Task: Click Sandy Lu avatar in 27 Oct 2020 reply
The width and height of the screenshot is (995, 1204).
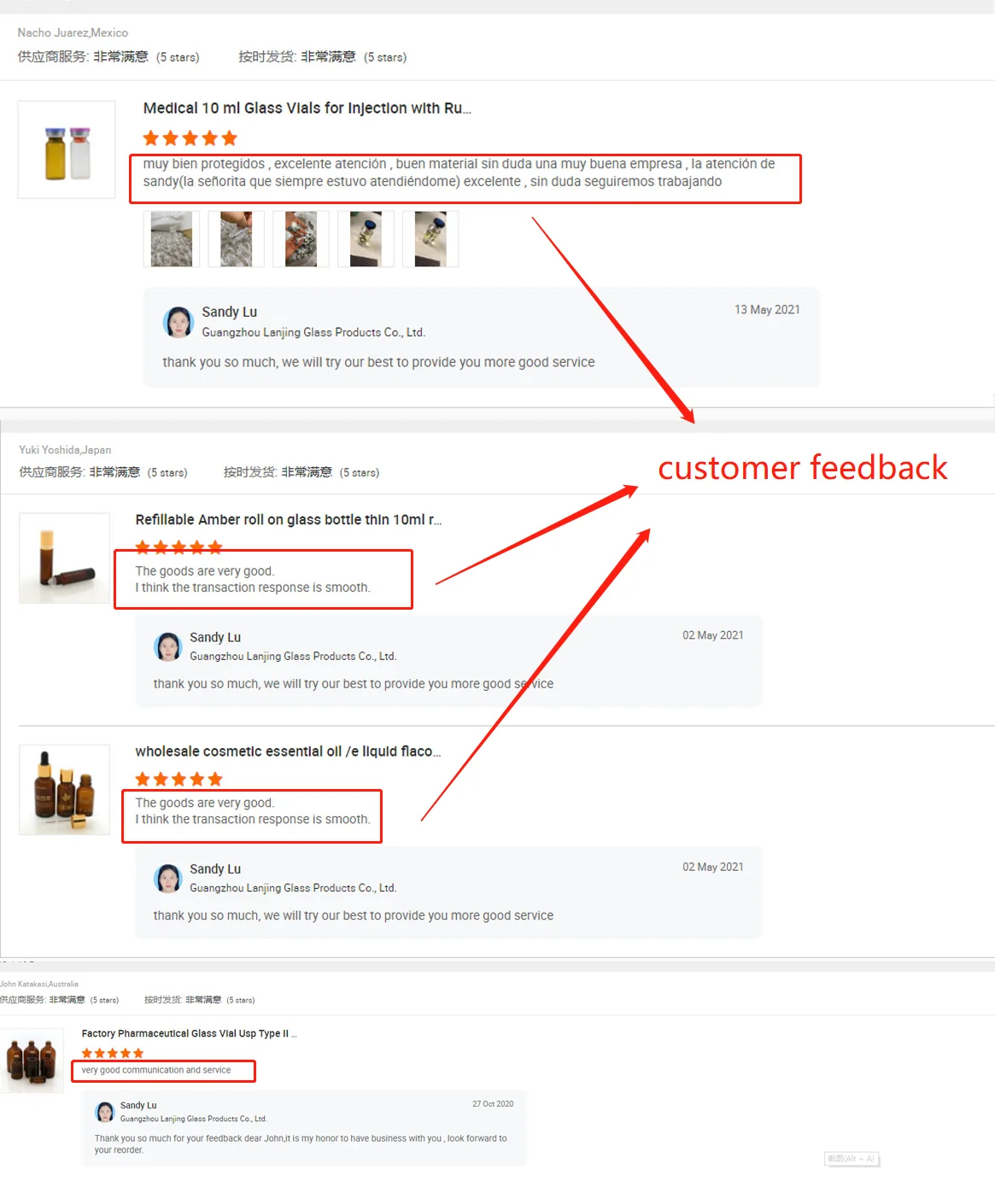Action: coord(105,1112)
